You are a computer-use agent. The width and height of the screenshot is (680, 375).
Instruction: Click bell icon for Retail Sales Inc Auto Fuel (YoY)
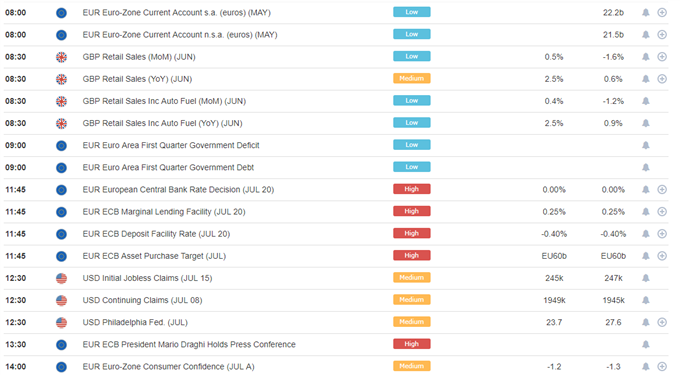tap(646, 123)
